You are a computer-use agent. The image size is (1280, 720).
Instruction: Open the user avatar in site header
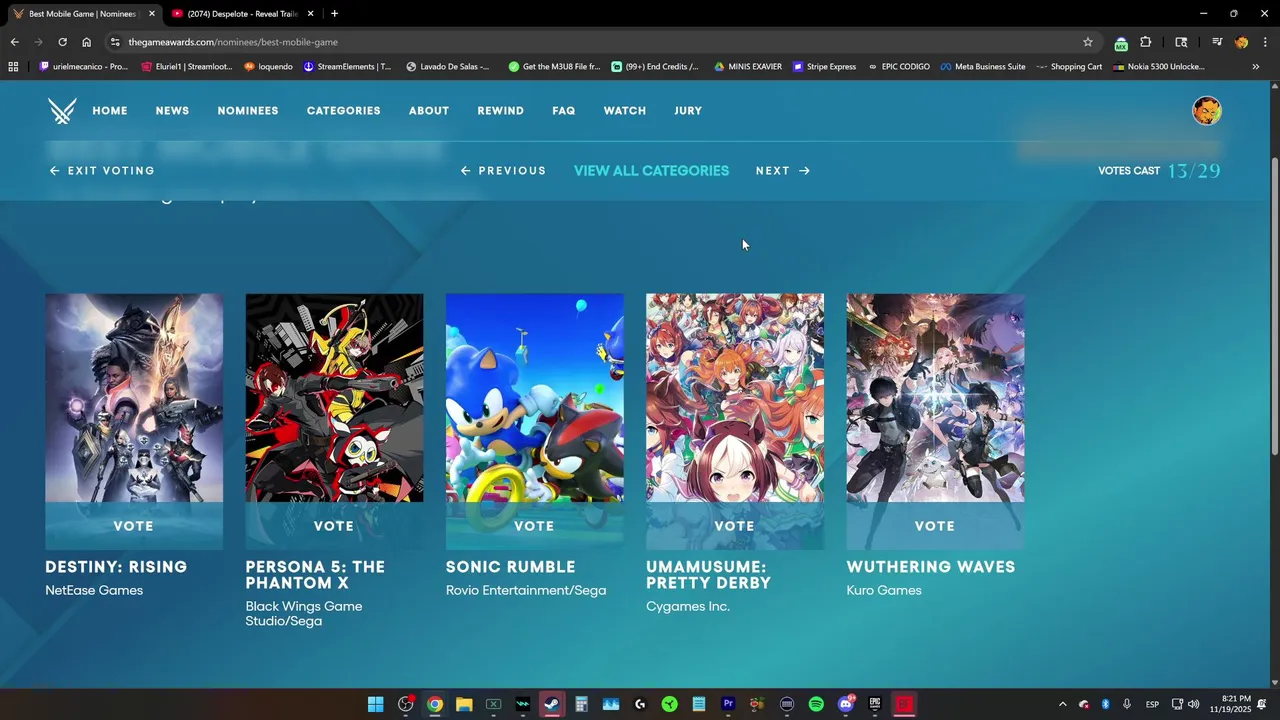click(x=1207, y=111)
